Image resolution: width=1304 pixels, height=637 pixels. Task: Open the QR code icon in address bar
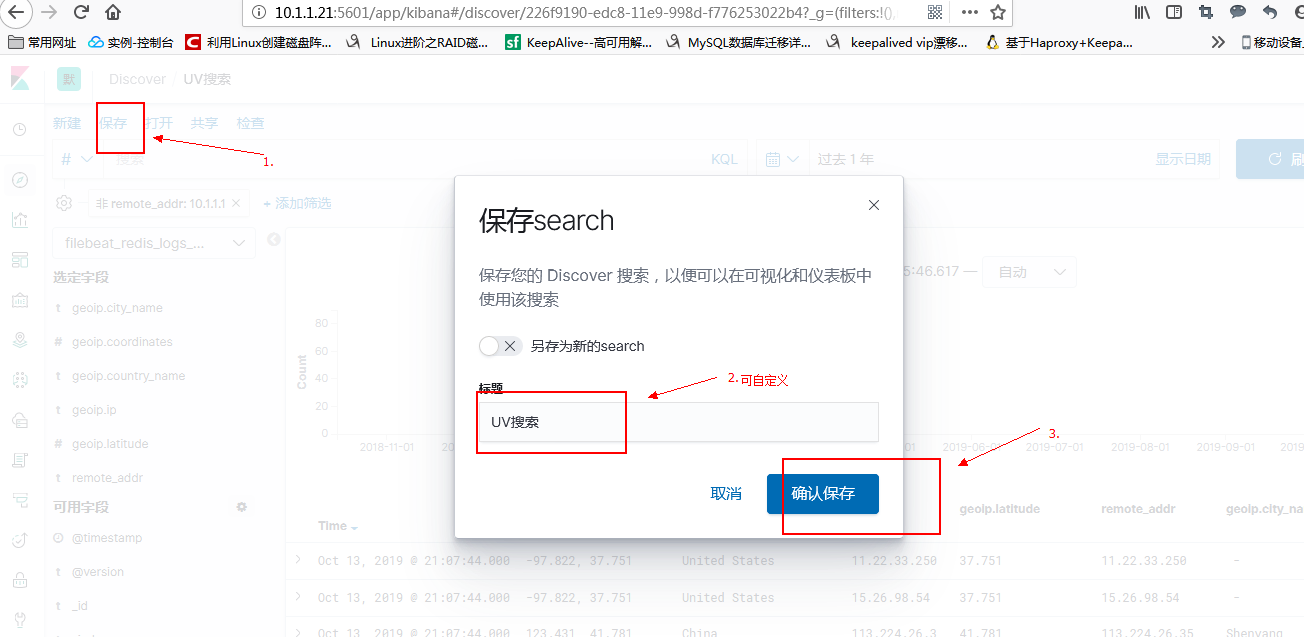coord(935,13)
